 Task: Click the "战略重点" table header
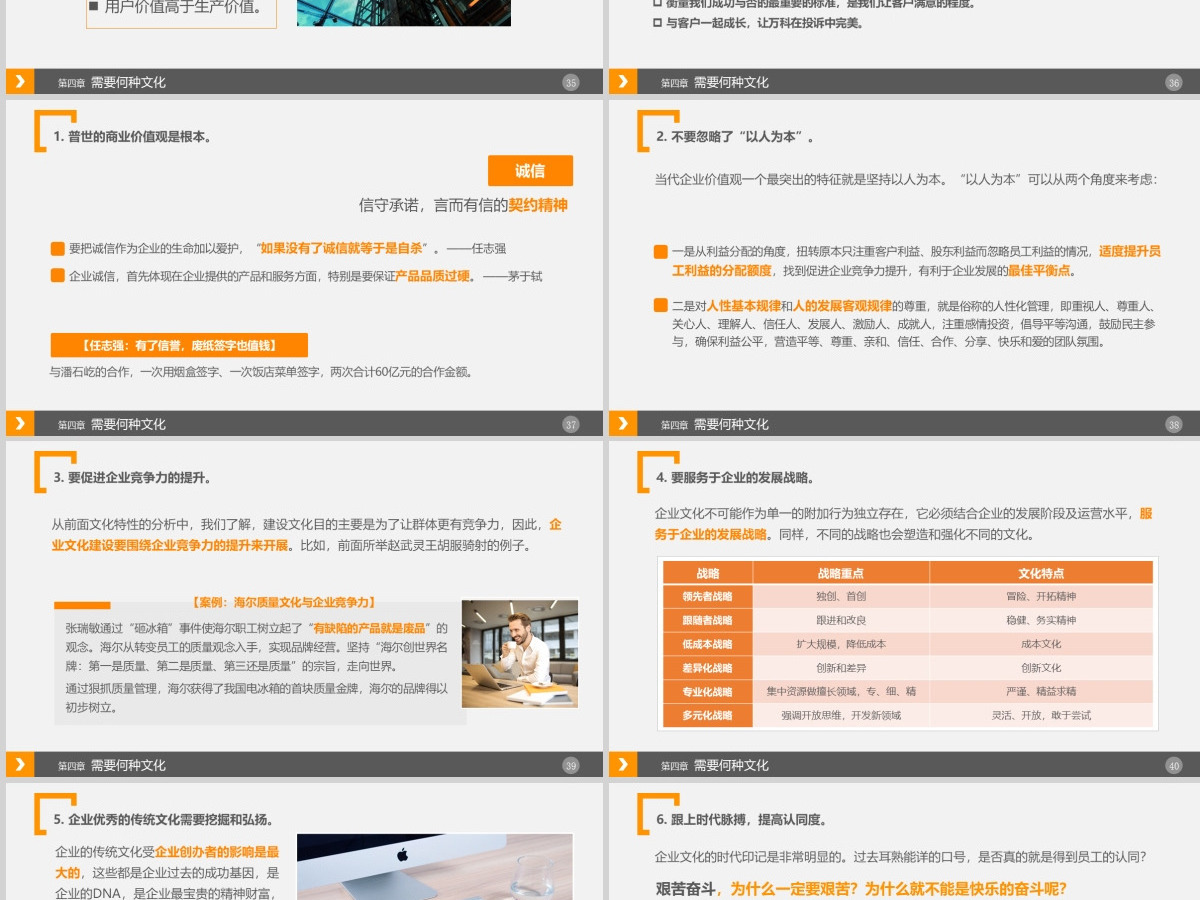point(841,573)
